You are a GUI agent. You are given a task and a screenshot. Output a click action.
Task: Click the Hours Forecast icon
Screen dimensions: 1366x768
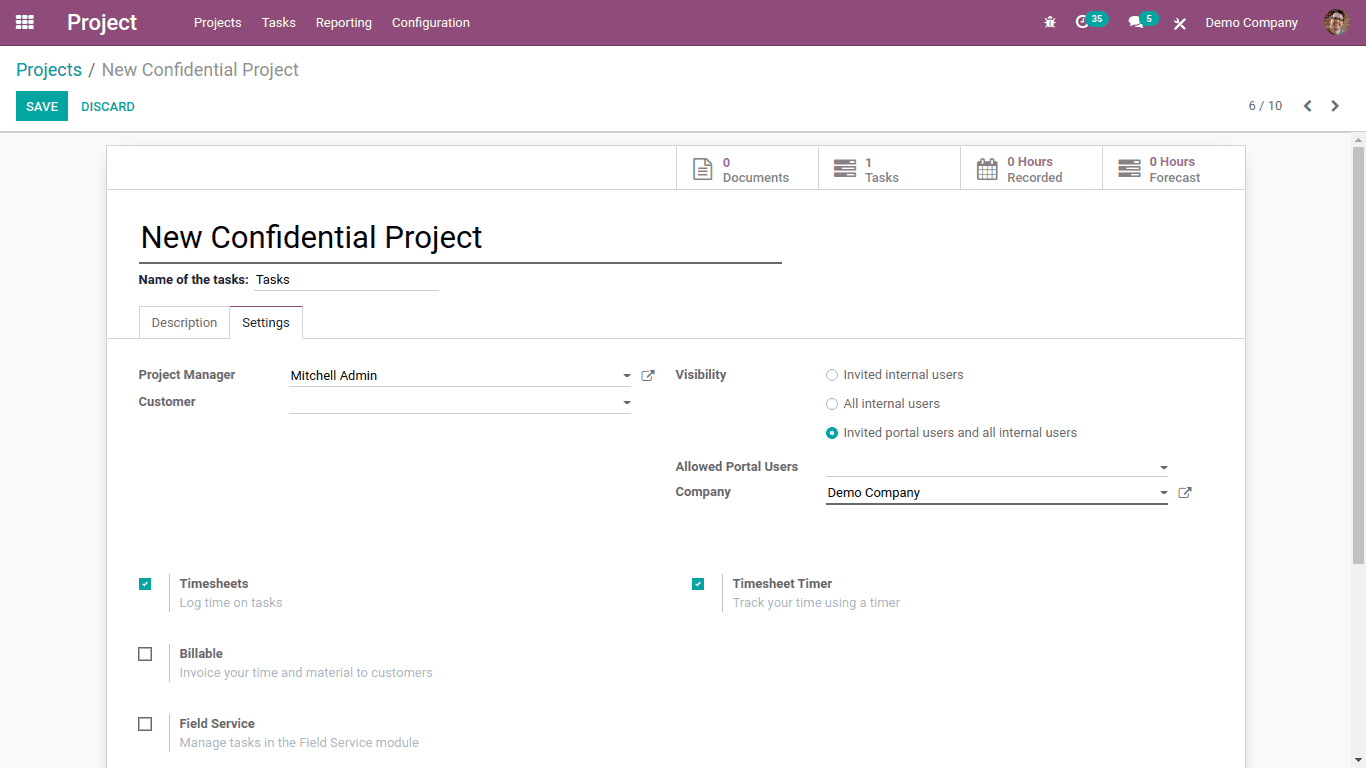tap(1129, 169)
